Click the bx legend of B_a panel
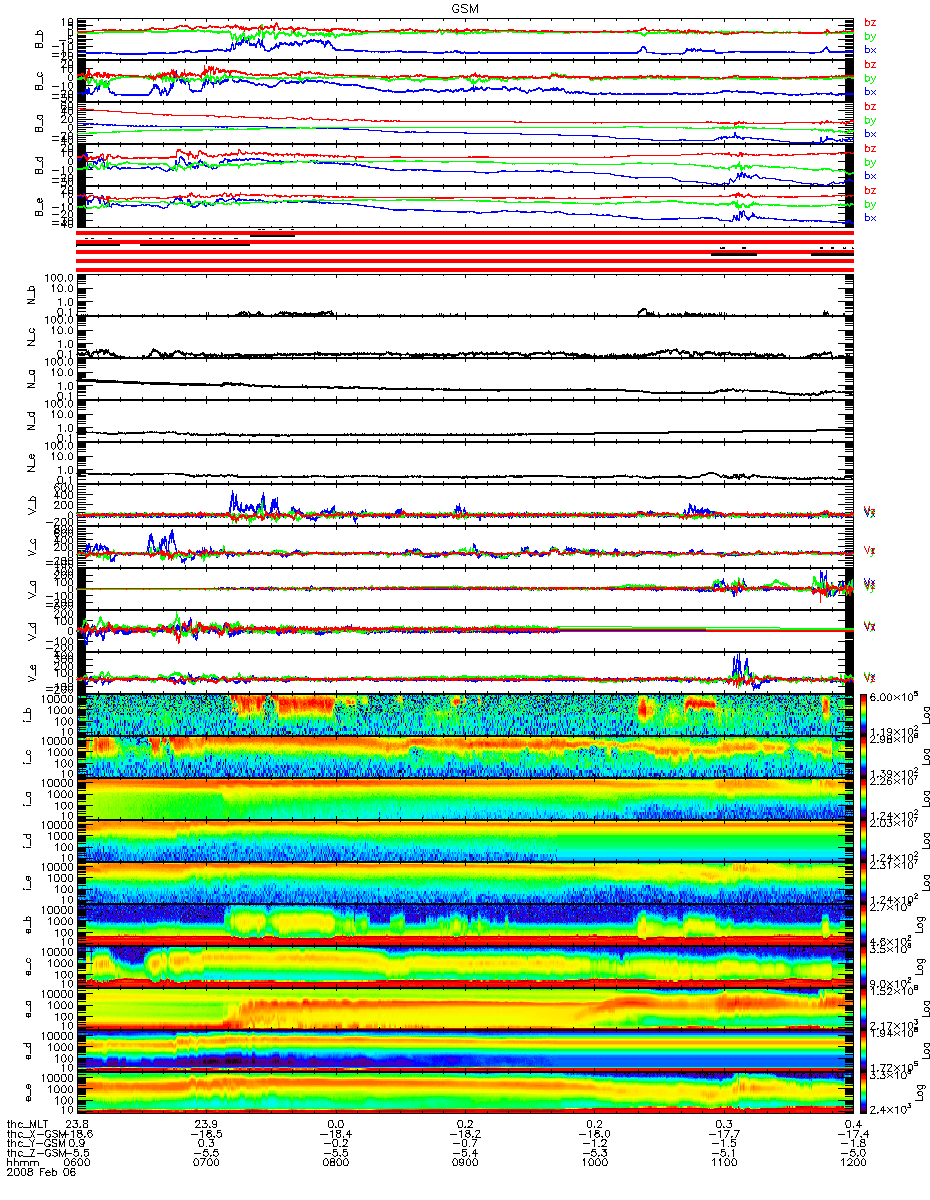Image resolution: width=930 pixels, height=1200 pixels. coord(870,134)
